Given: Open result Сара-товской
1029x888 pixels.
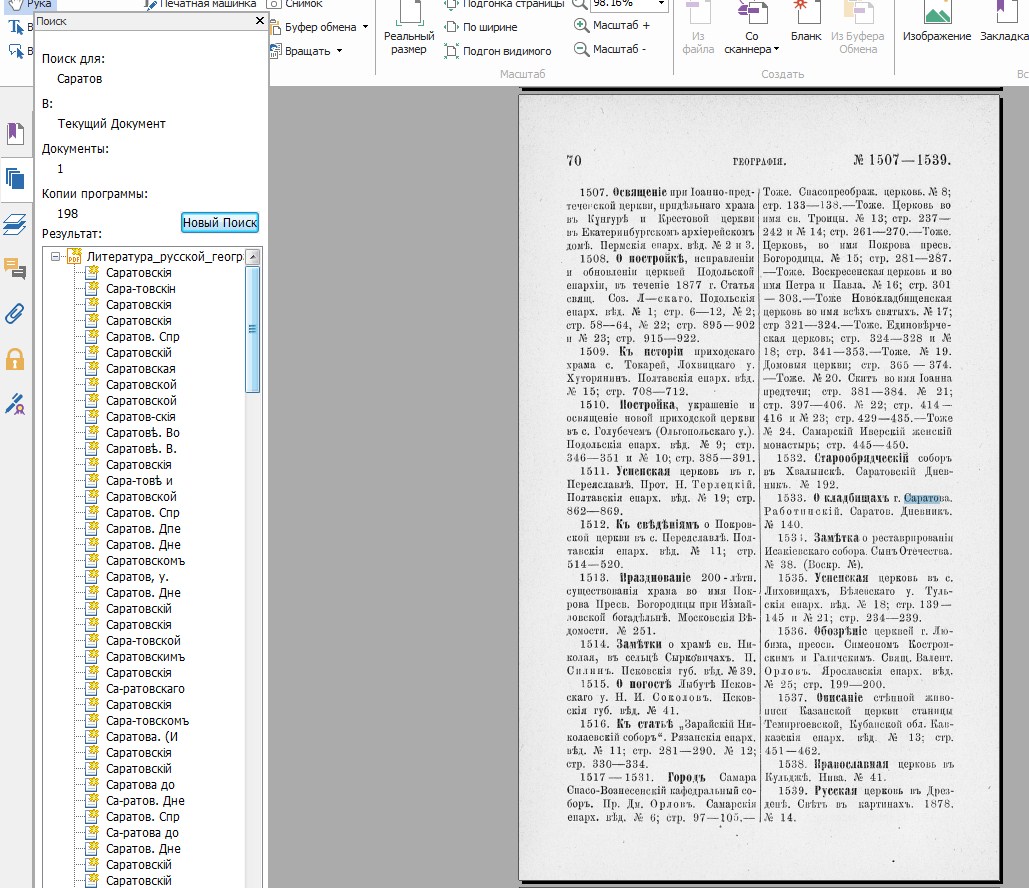Looking at the screenshot, I should click(x=143, y=641).
